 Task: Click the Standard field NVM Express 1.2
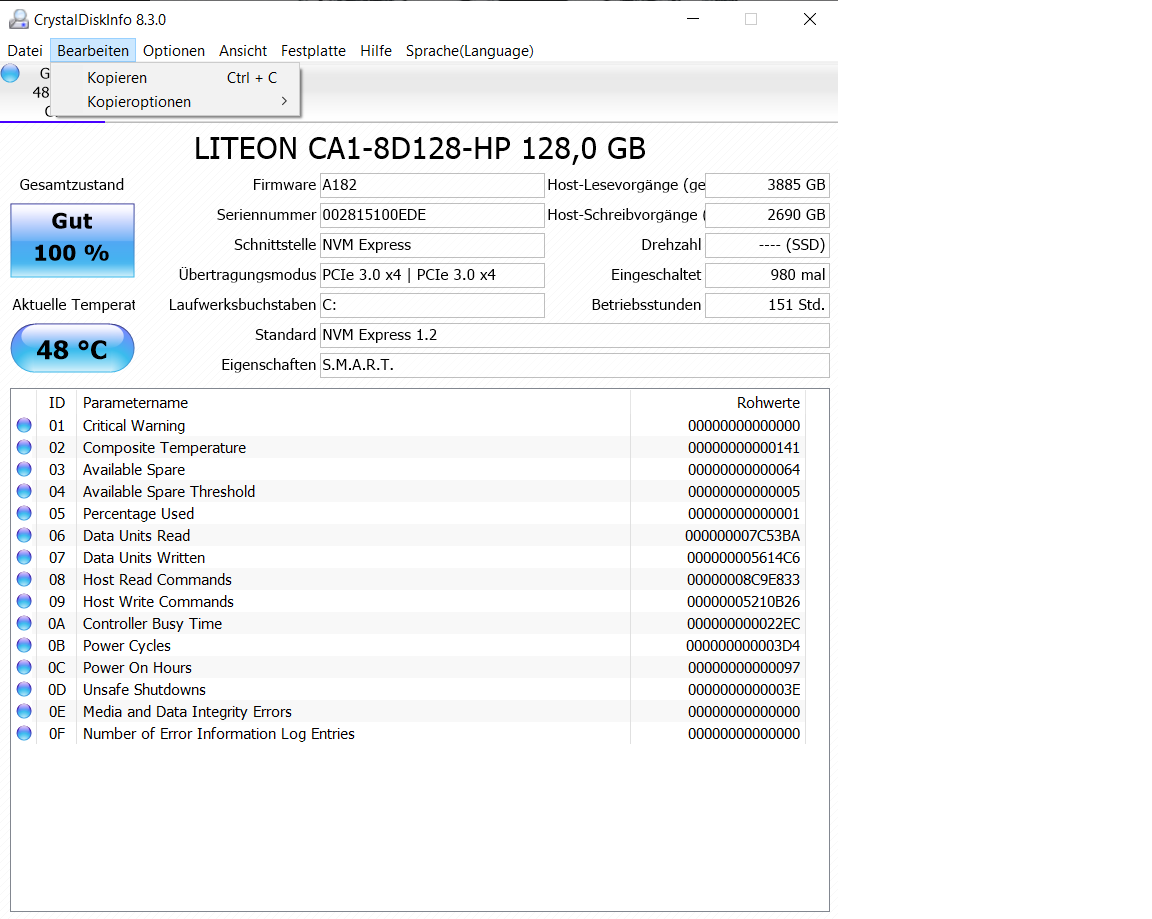click(575, 335)
